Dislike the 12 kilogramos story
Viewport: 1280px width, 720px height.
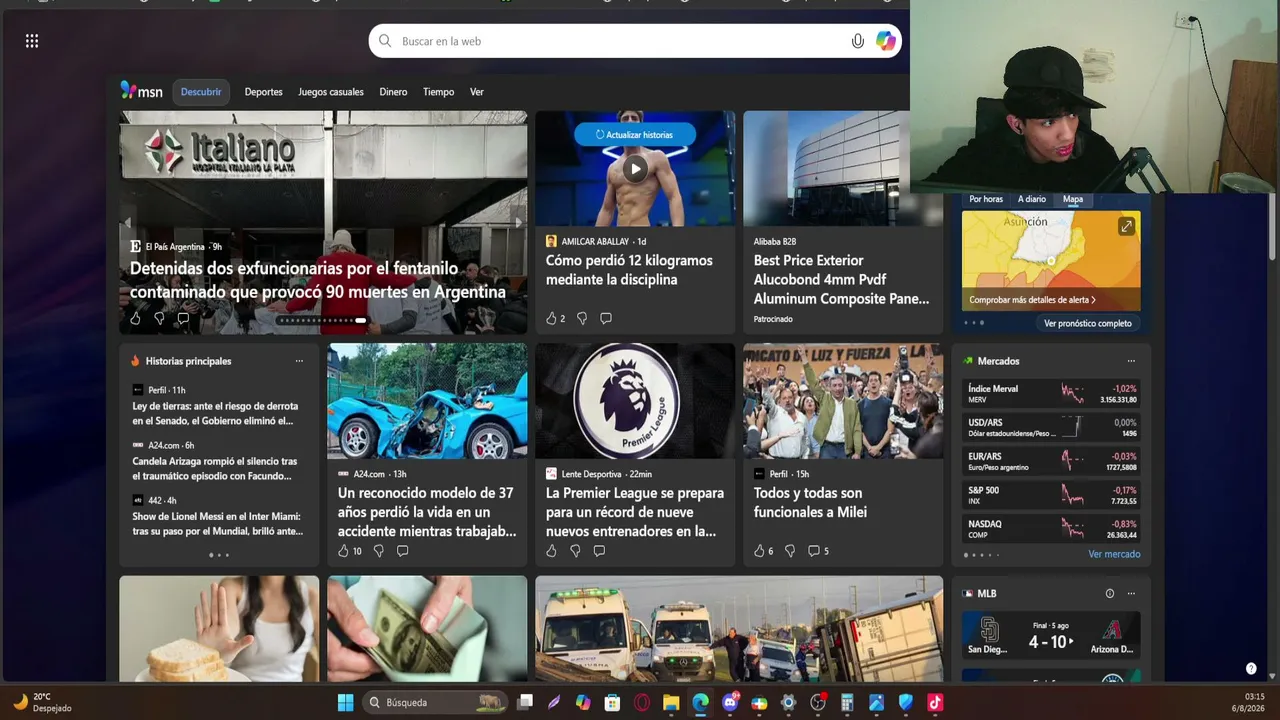582,318
